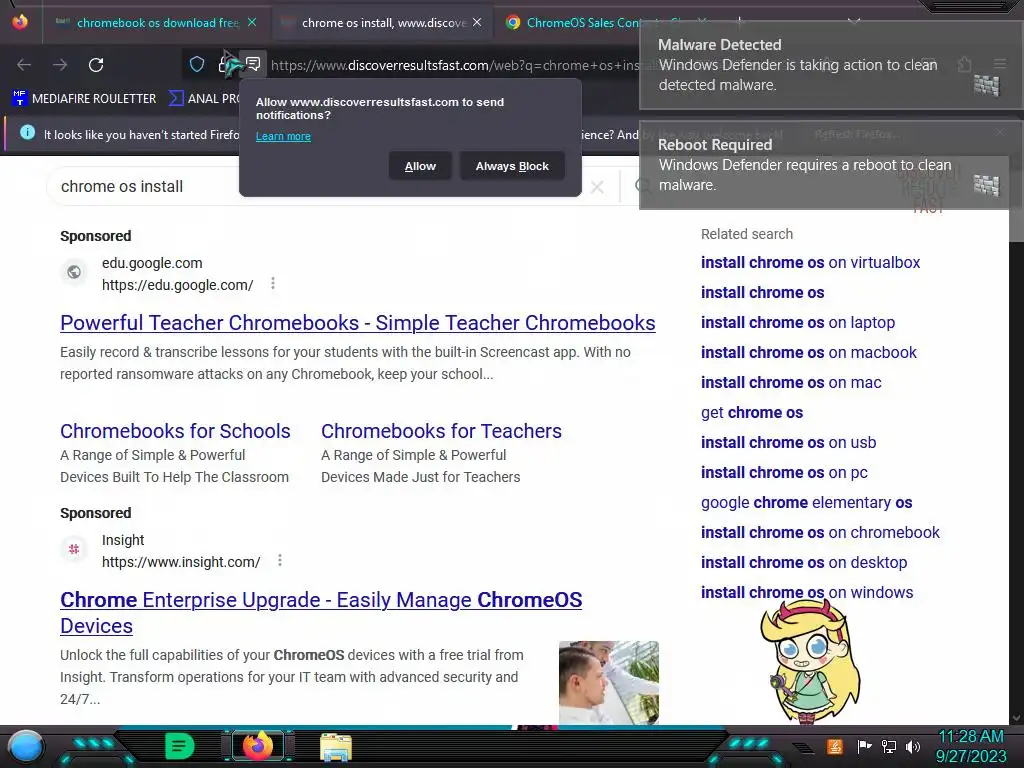Open Powerful Teacher Chromebooks link
Screen dimensions: 1024x768
point(358,323)
